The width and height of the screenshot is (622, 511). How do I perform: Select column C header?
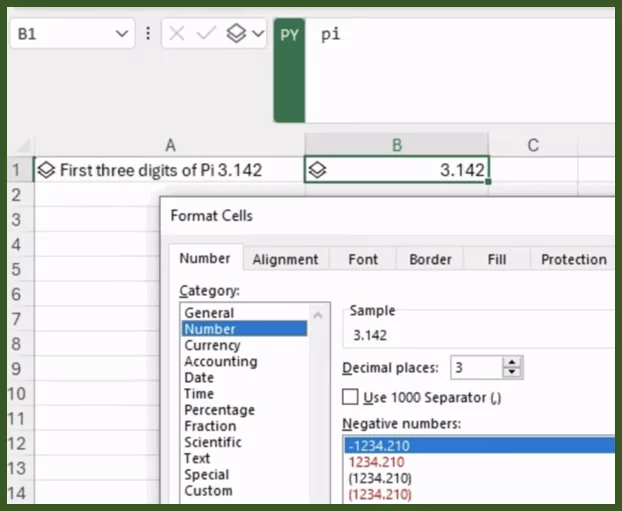coord(533,145)
